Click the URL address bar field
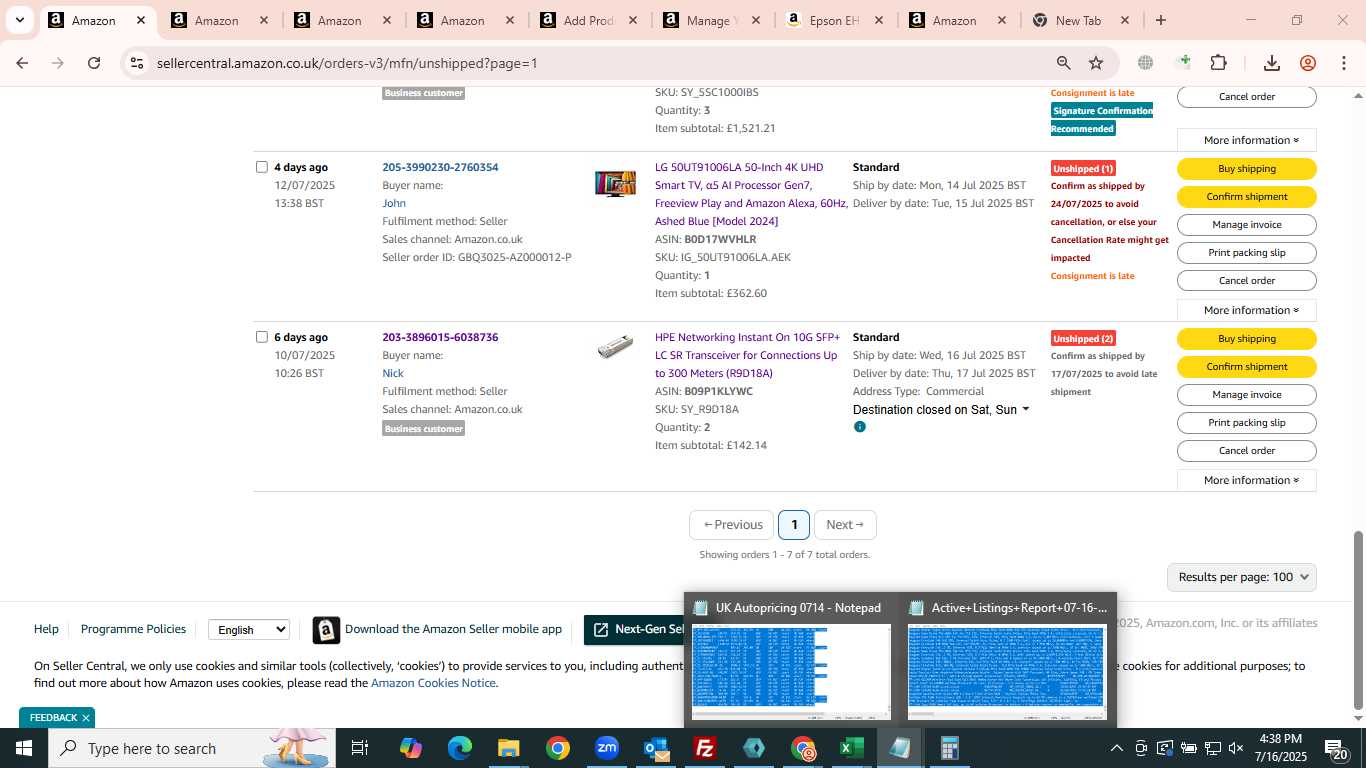 pos(600,63)
